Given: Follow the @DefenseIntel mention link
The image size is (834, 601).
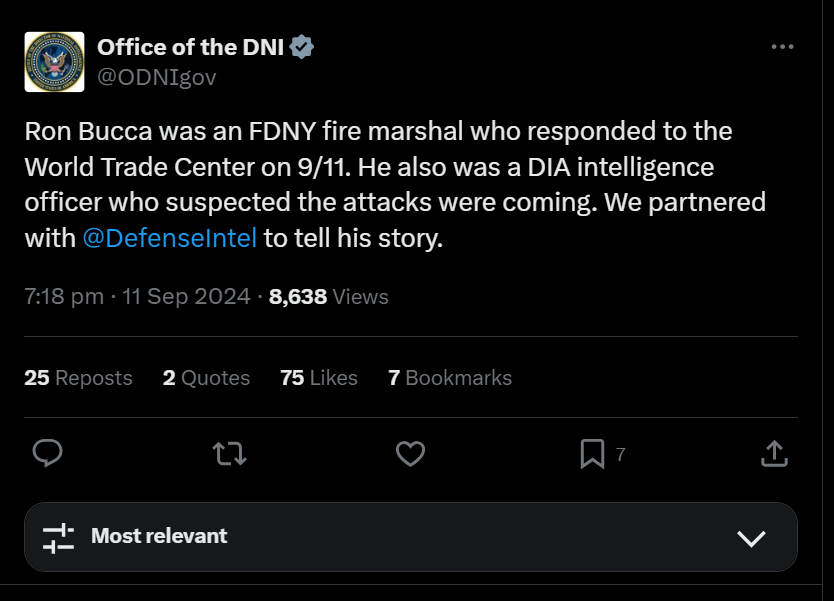Looking at the screenshot, I should tap(170, 238).
